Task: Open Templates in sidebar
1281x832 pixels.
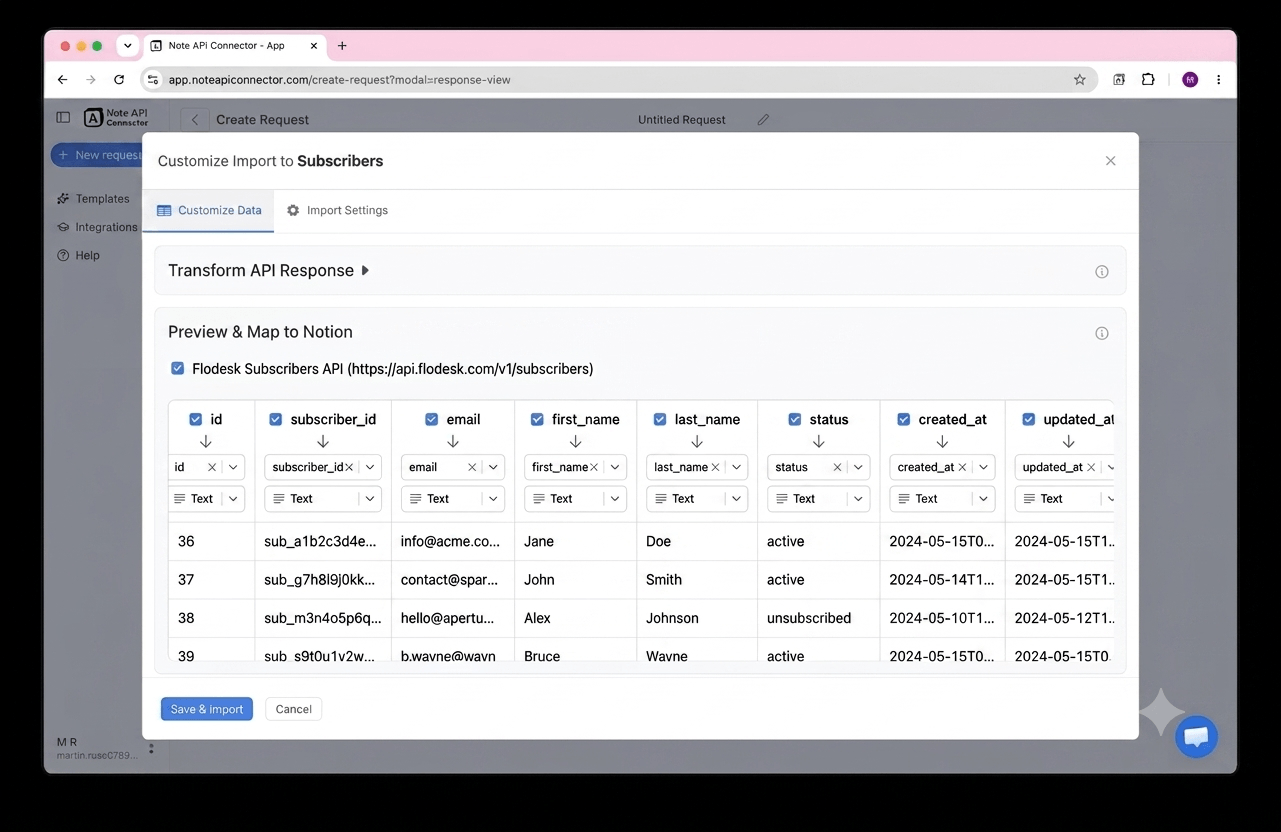Action: coord(93,199)
